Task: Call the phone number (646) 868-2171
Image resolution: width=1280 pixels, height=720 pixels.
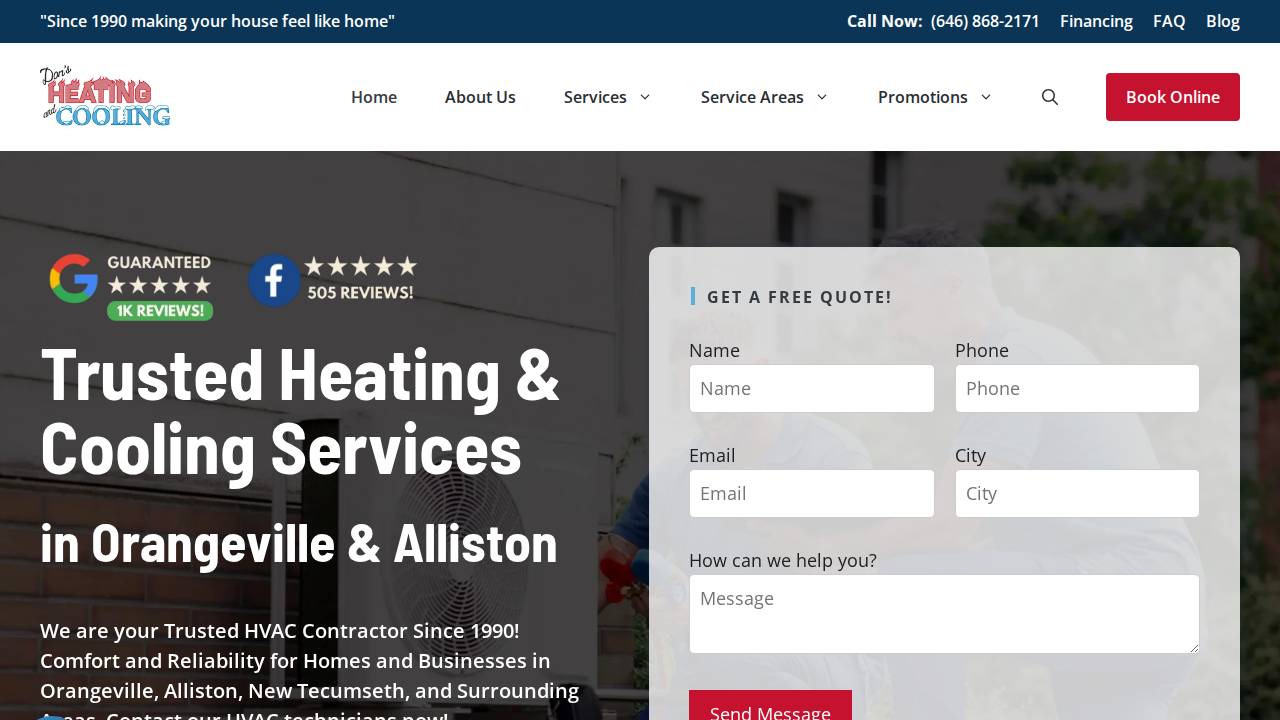Action: coord(984,21)
